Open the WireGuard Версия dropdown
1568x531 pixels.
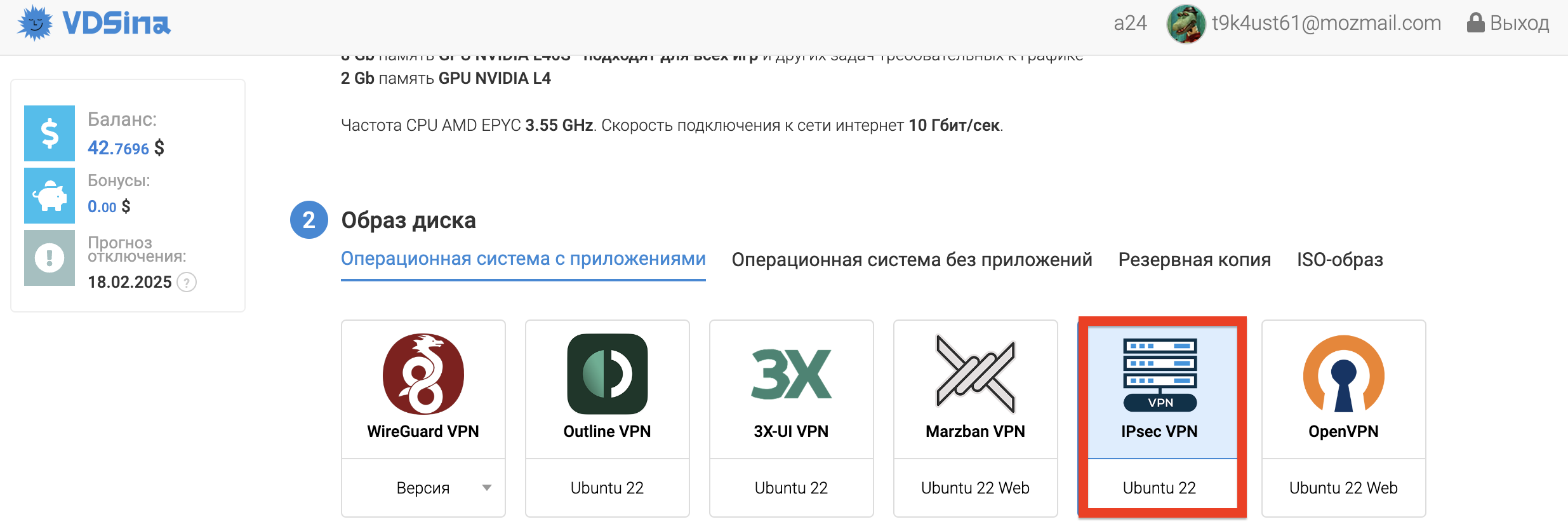pyautogui.click(x=423, y=488)
